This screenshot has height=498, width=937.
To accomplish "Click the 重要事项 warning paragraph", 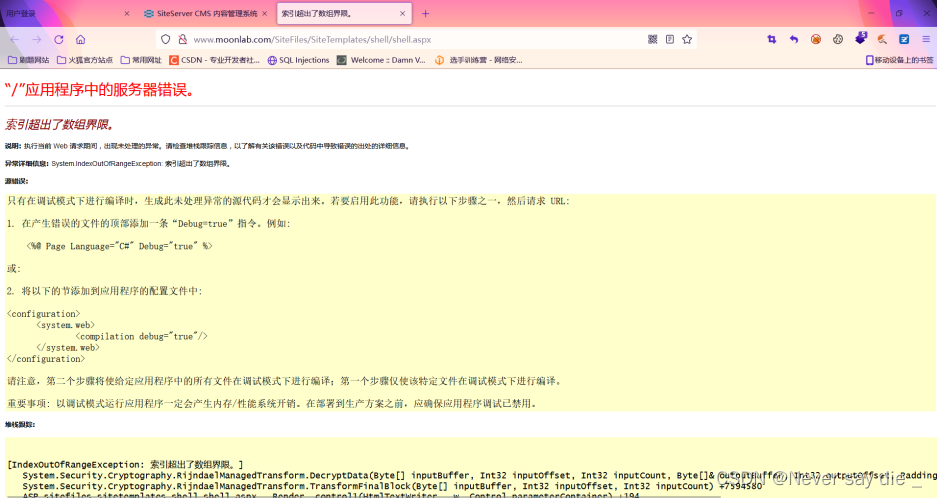I will 272,404.
